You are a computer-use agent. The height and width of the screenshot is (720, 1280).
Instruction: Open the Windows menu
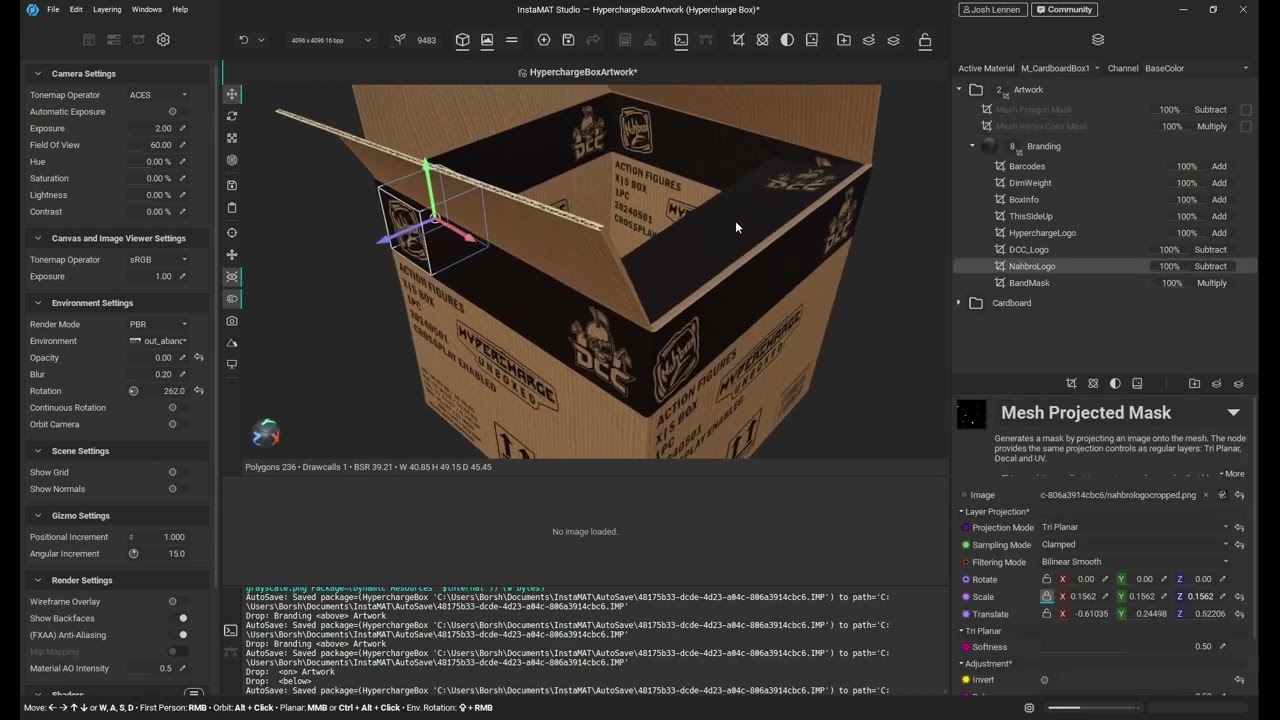tap(147, 9)
